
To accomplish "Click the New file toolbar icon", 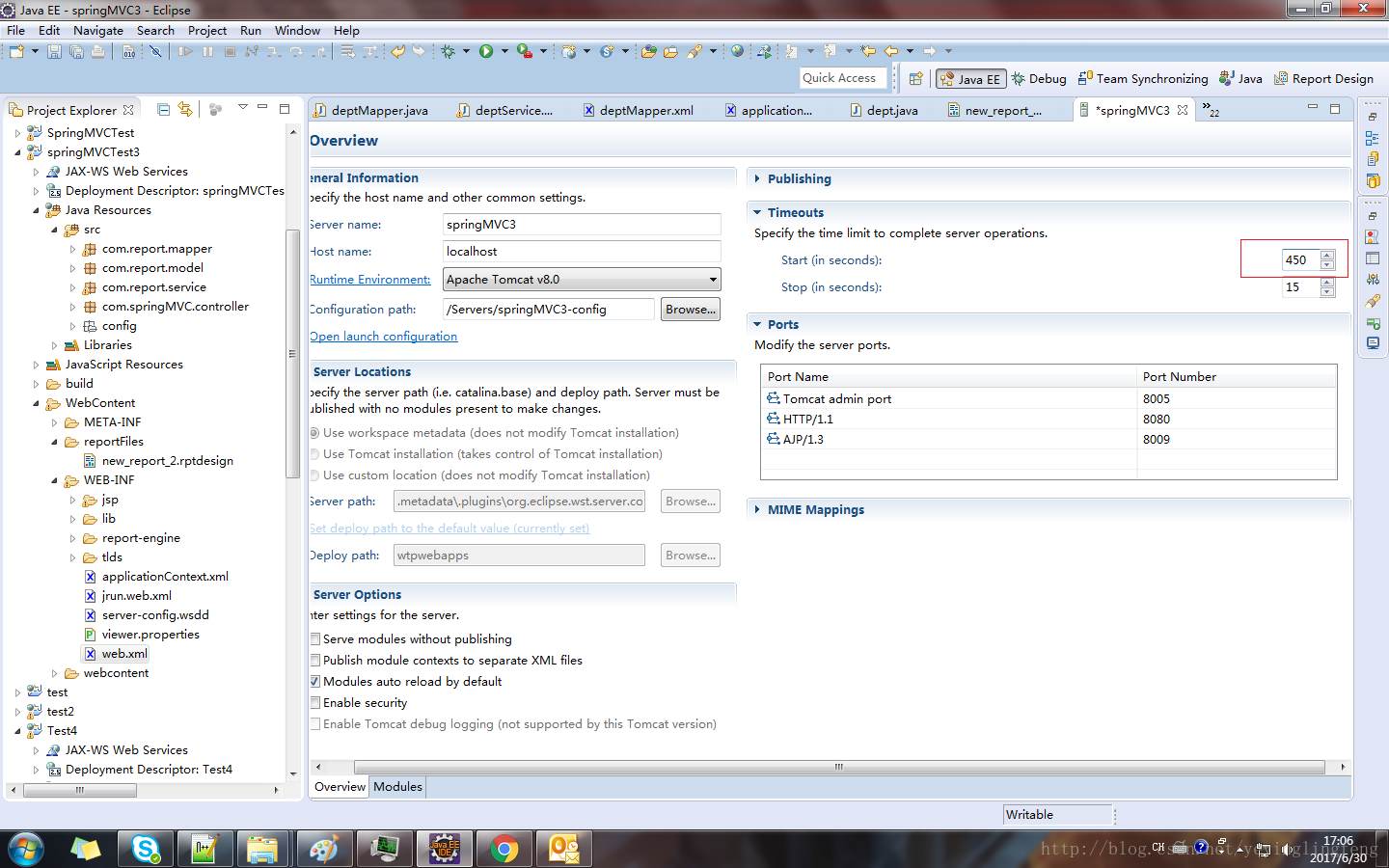I will coord(16,51).
